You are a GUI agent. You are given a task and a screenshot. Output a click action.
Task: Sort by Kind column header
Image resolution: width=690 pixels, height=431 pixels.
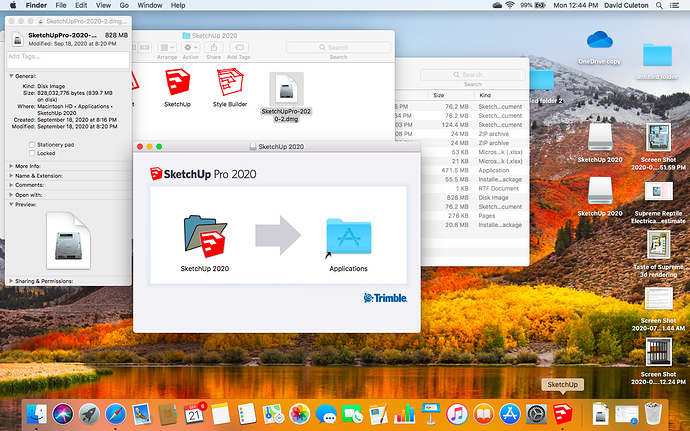pyautogui.click(x=501, y=95)
